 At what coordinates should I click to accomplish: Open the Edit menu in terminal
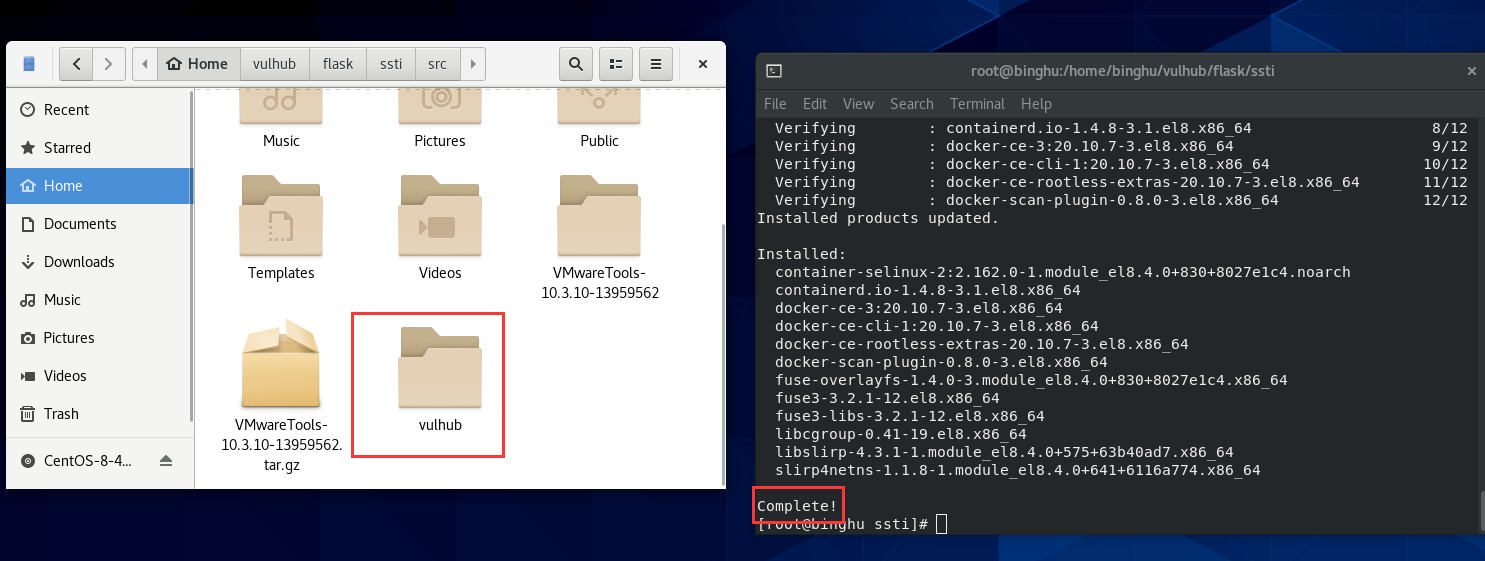815,104
